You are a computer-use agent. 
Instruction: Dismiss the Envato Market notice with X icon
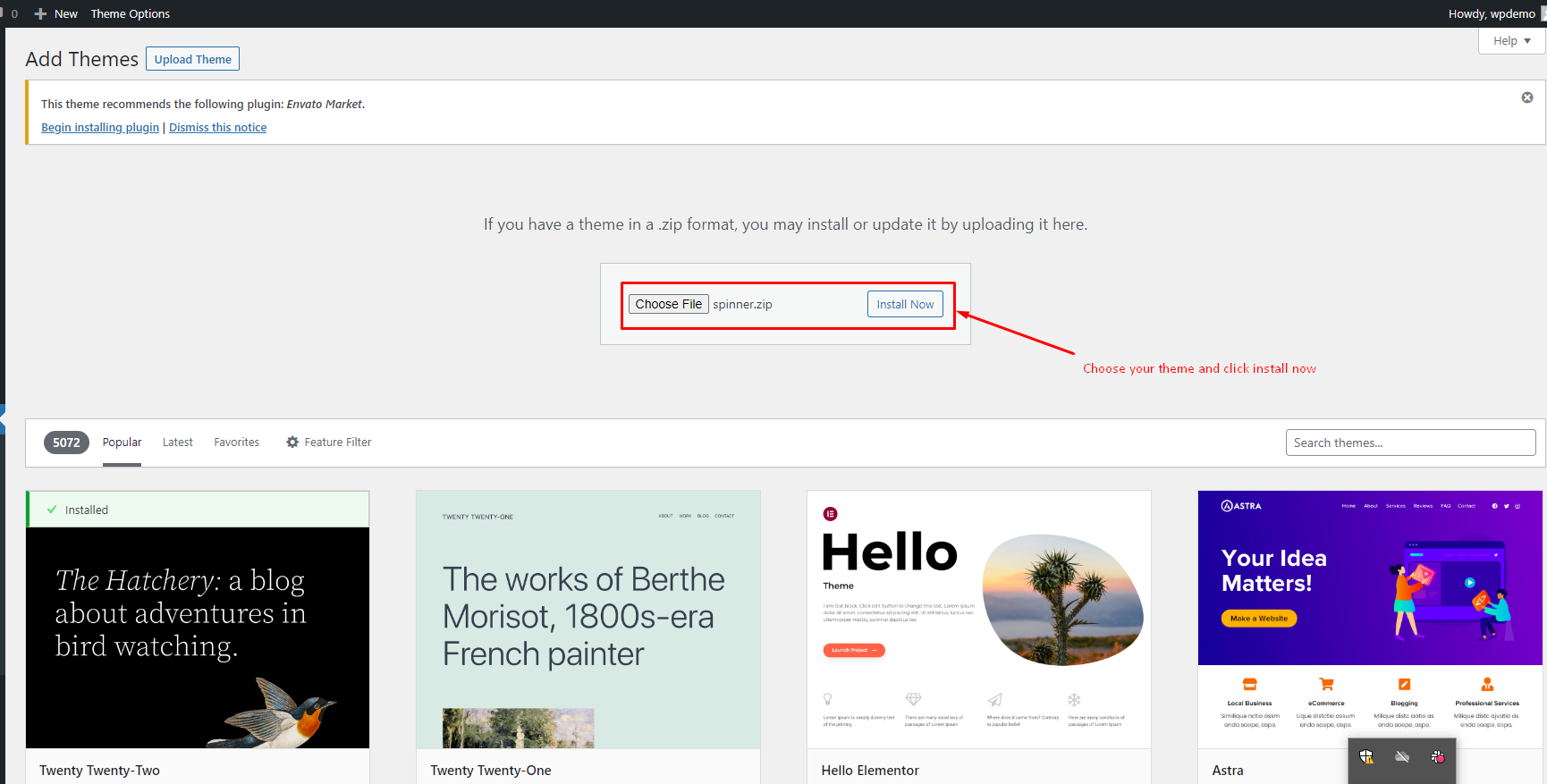tap(1527, 97)
